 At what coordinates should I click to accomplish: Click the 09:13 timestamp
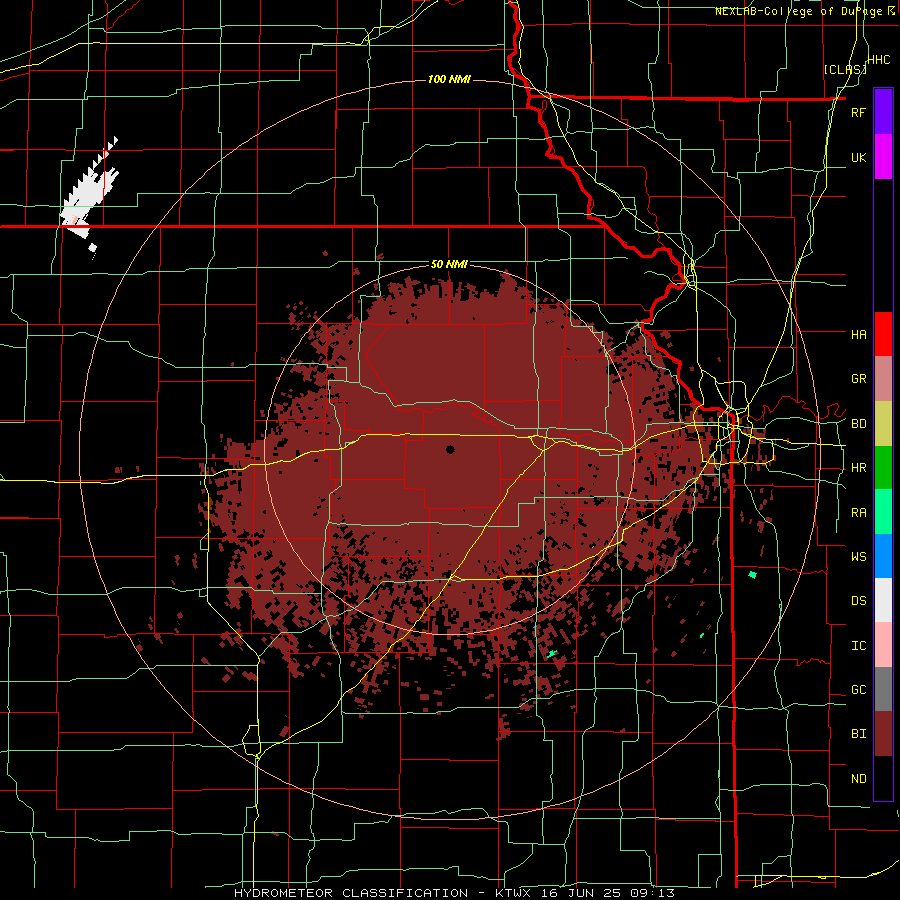click(655, 893)
